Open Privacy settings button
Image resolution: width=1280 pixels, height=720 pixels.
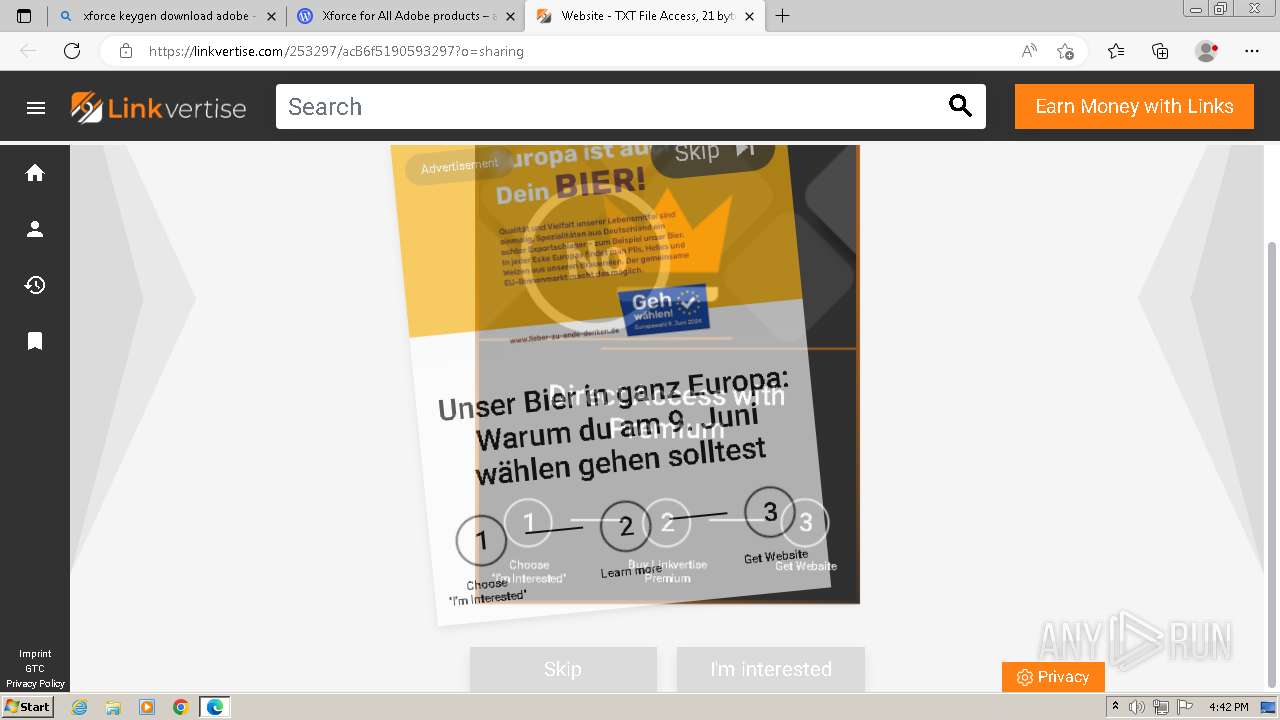click(1053, 677)
